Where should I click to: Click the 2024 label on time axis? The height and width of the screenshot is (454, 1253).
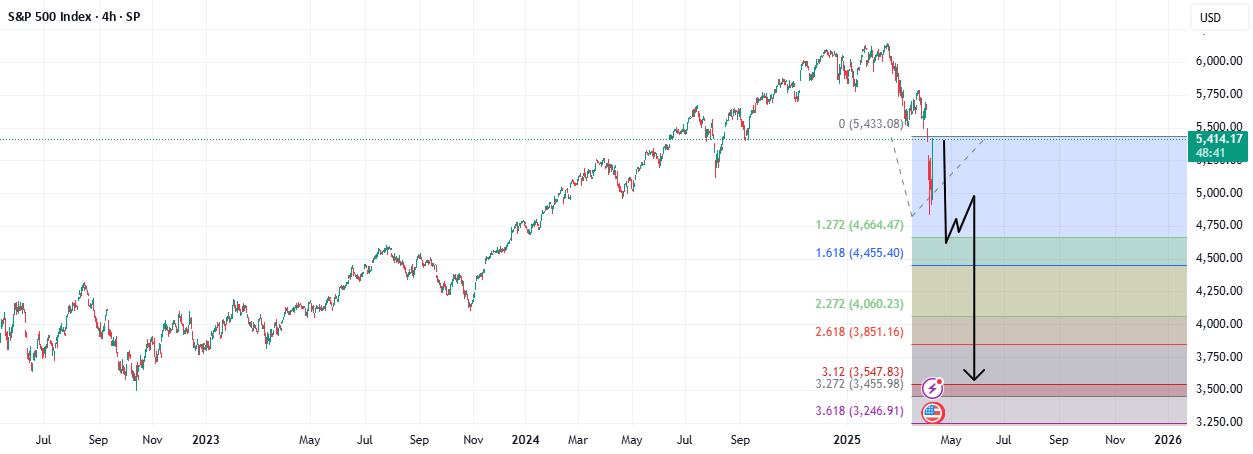coord(524,439)
